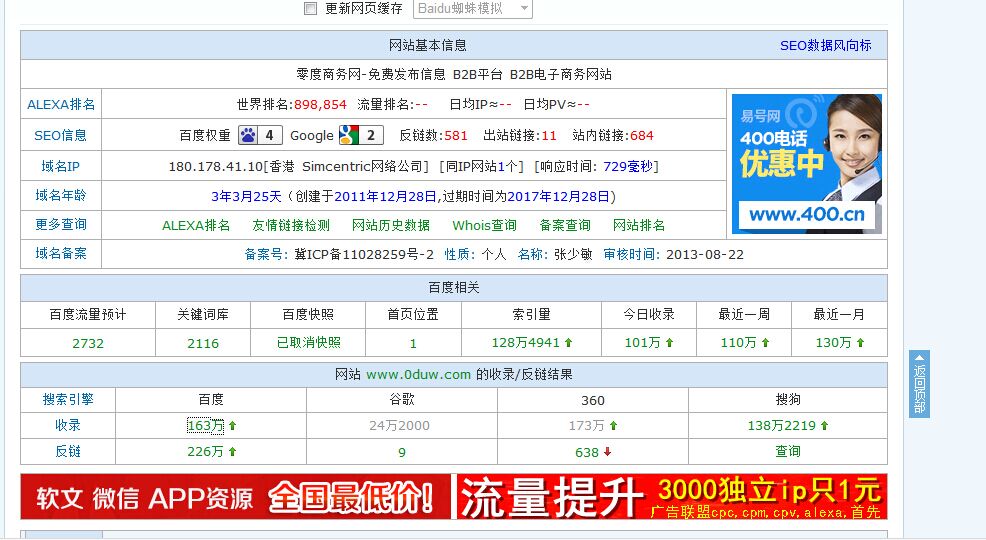
Task: Open the SEO信息 label link
Action: pos(60,135)
